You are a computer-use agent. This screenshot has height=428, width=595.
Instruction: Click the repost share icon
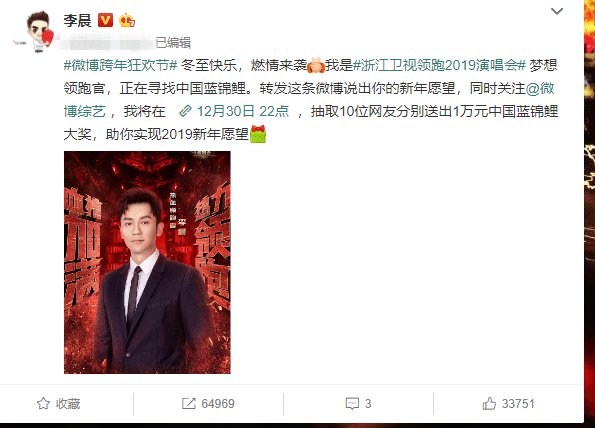189,403
